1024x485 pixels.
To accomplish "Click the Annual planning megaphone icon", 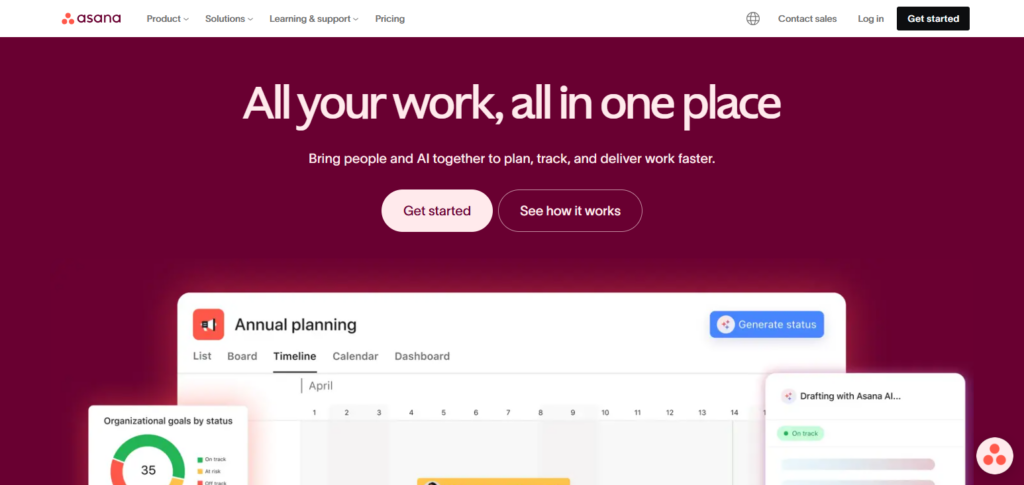I will [208, 324].
